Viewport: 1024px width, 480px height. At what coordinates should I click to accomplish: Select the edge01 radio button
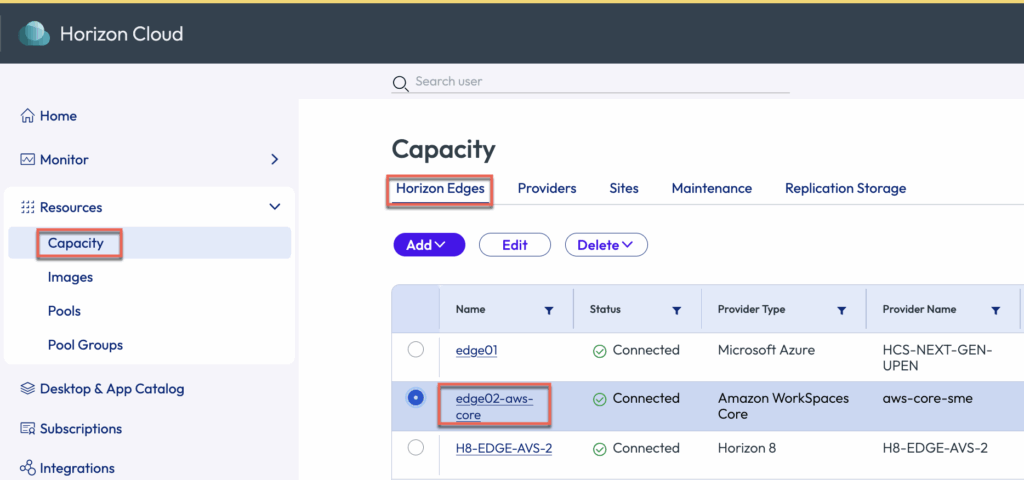[x=416, y=350]
